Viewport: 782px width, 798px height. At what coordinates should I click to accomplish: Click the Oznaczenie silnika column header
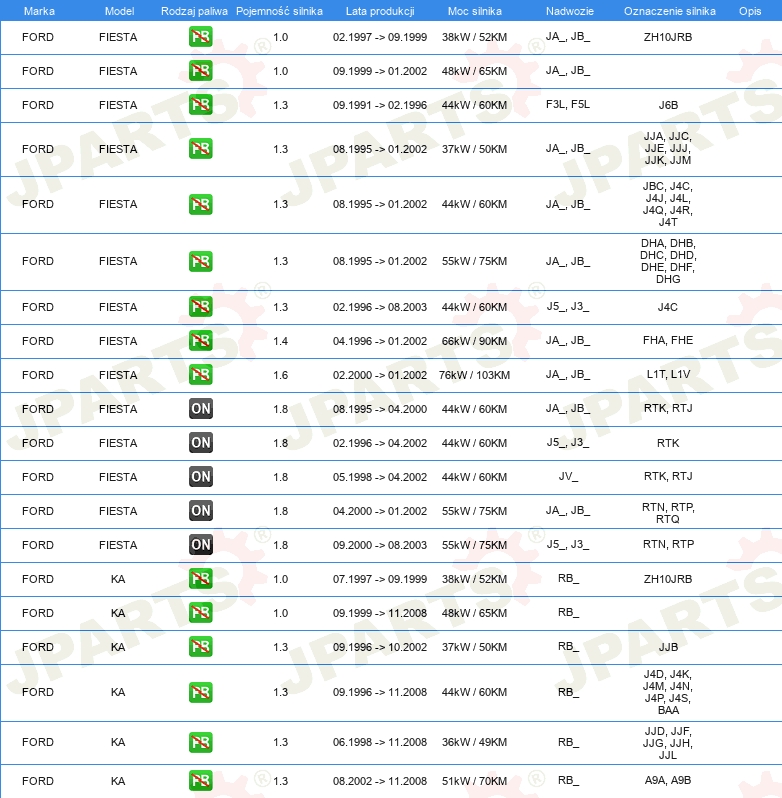point(670,11)
